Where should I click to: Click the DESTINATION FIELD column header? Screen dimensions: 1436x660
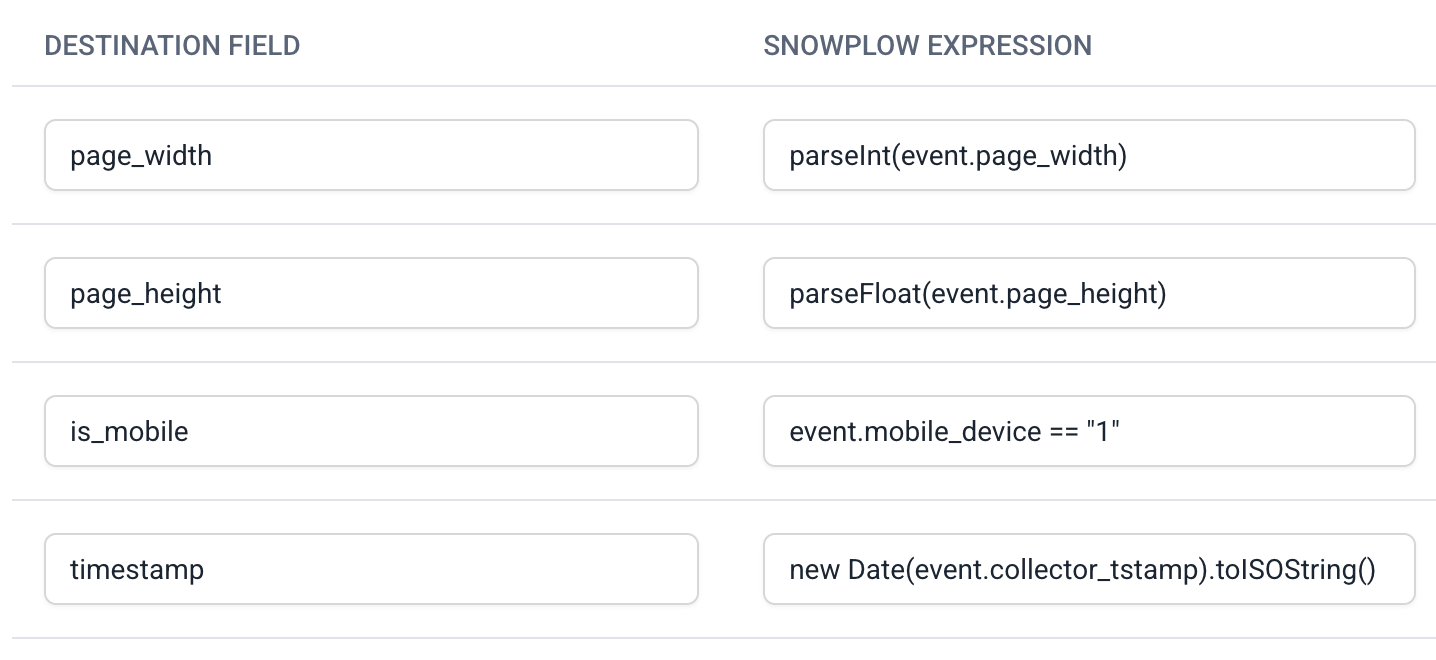click(172, 45)
